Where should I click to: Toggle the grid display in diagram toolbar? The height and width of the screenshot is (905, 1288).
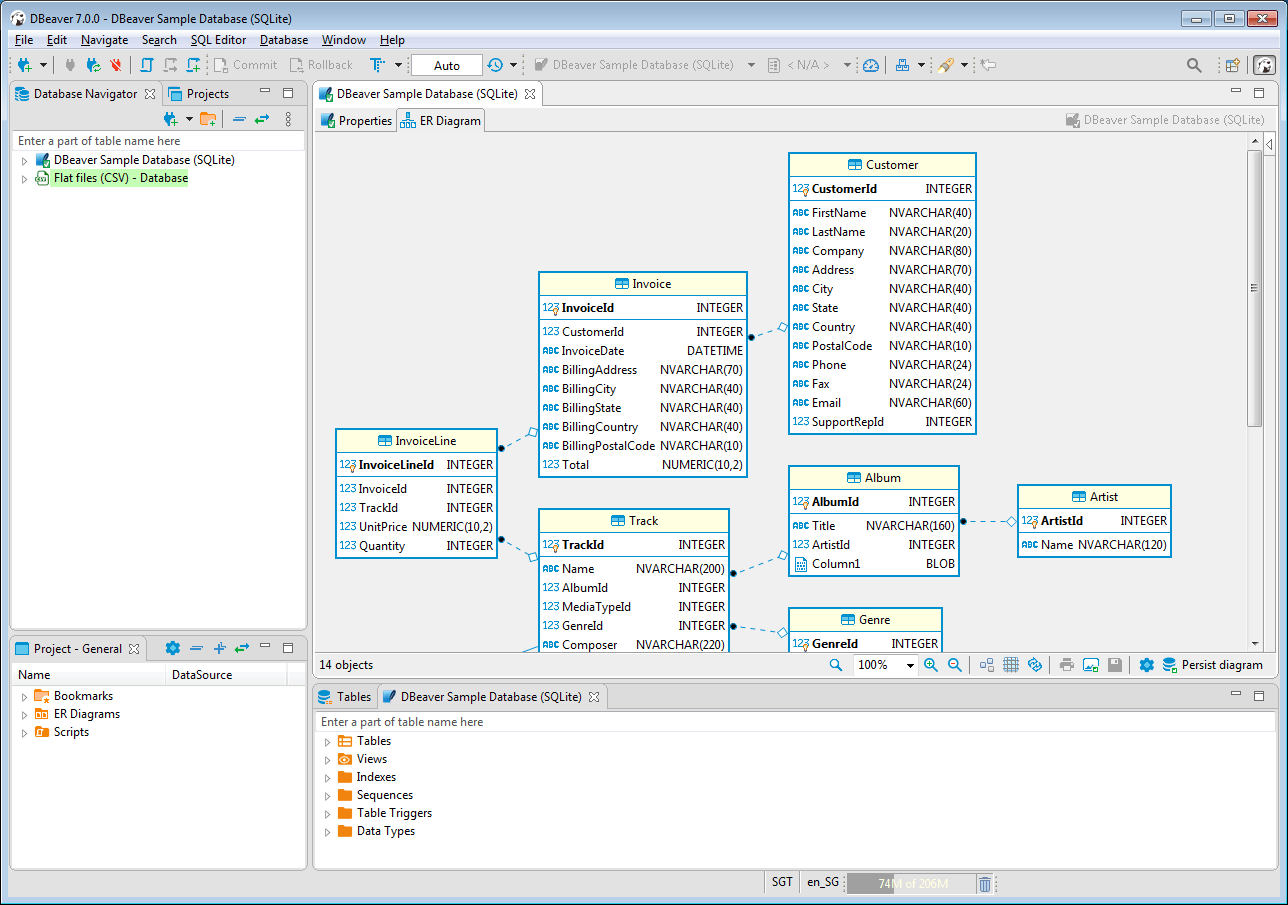(x=1011, y=665)
